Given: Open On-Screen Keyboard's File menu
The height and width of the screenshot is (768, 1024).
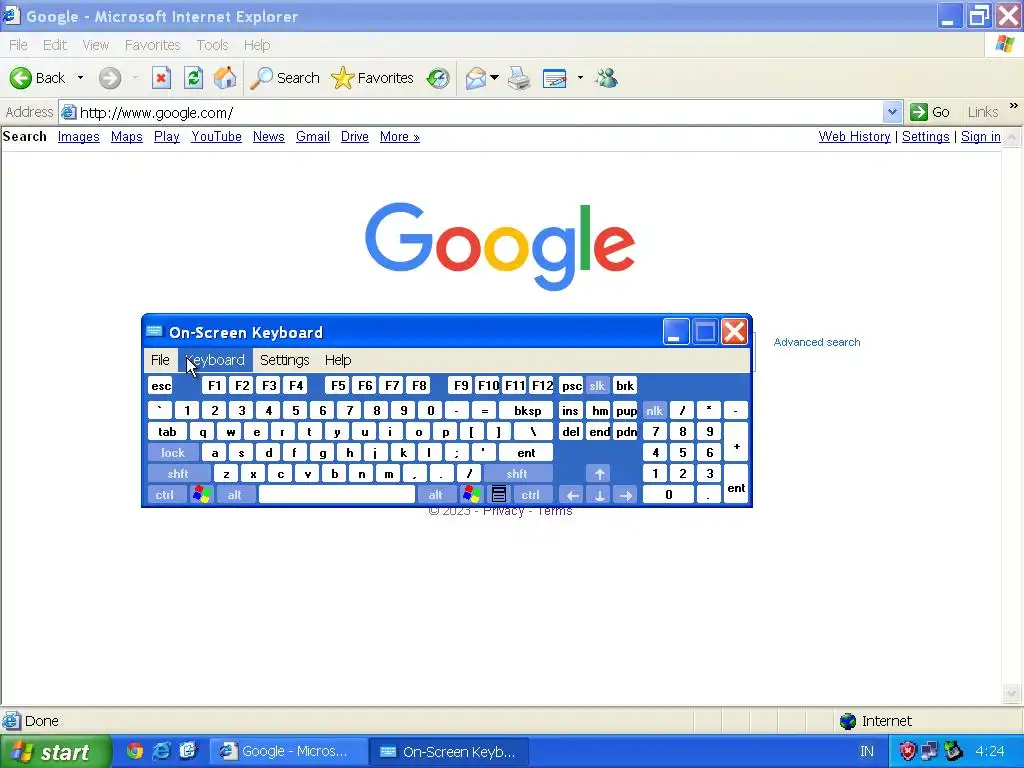Looking at the screenshot, I should click(160, 360).
